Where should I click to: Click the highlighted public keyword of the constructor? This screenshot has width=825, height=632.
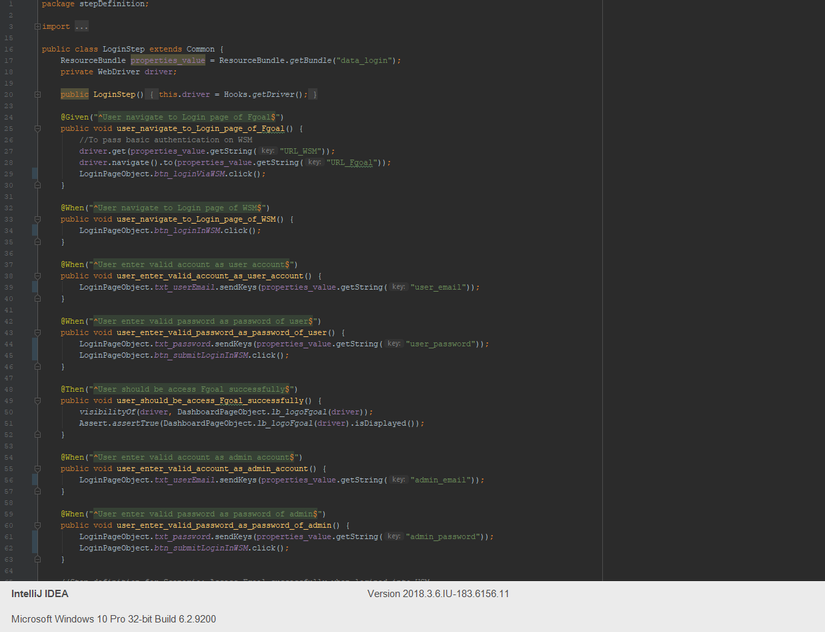74,95
